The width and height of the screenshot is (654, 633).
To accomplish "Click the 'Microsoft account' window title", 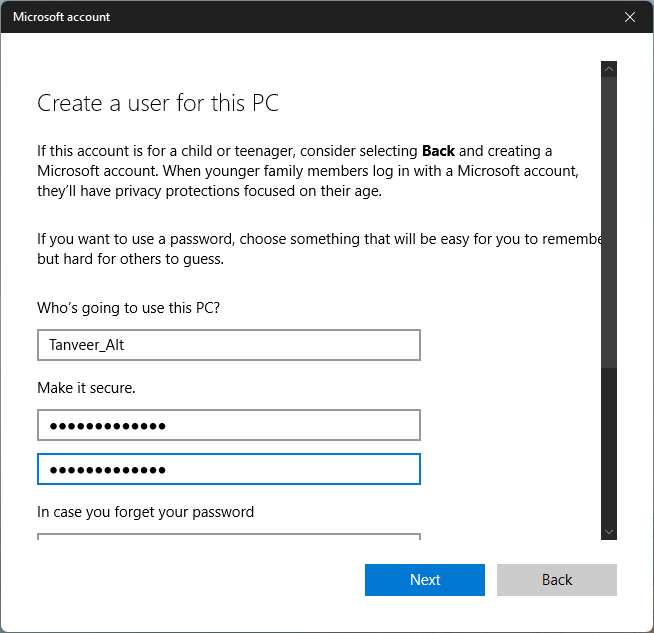I will 61,17.
